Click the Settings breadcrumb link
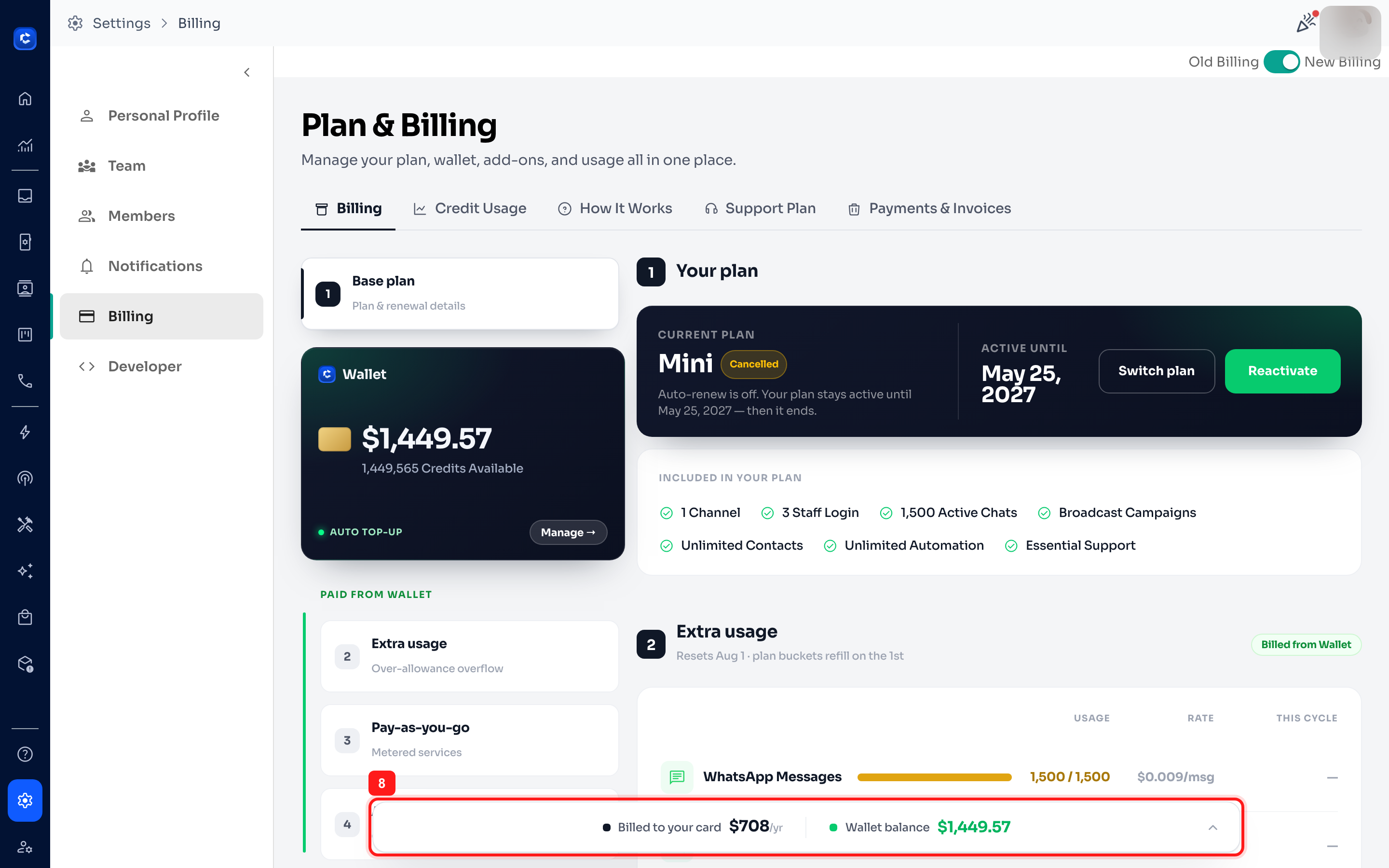The width and height of the screenshot is (1389, 868). pyautogui.click(x=122, y=23)
